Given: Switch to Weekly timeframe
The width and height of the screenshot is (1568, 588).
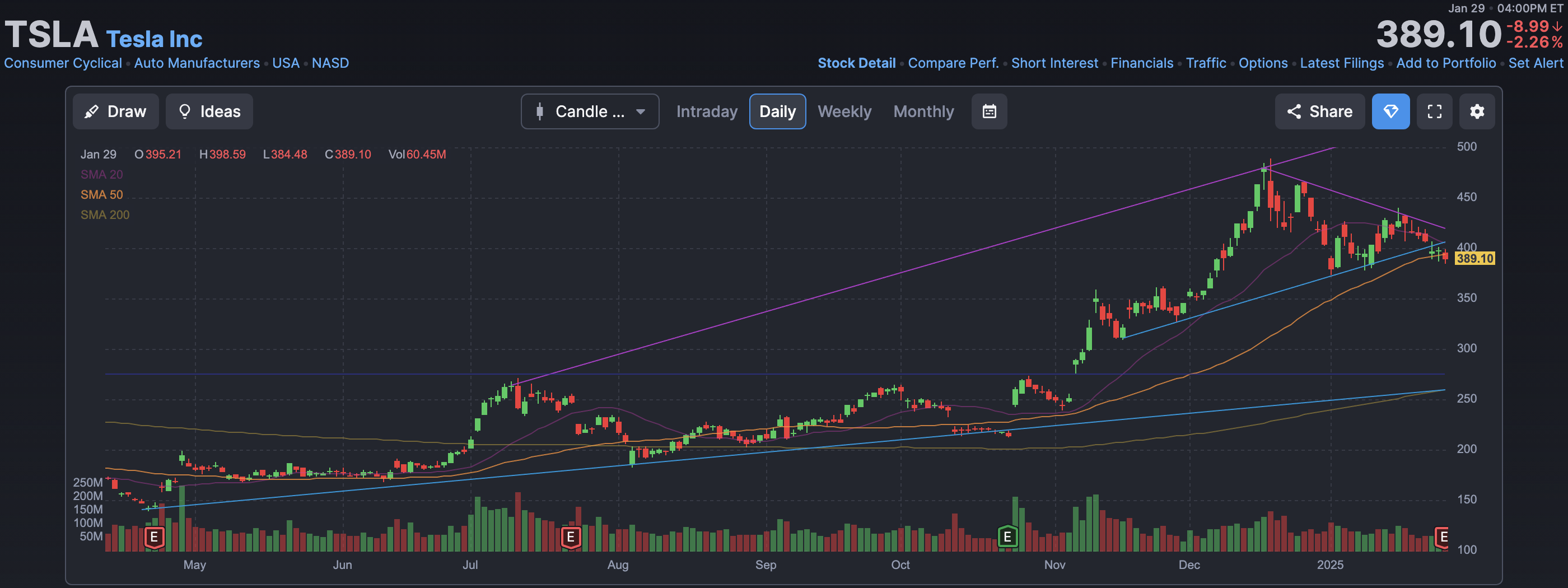Looking at the screenshot, I should (844, 111).
